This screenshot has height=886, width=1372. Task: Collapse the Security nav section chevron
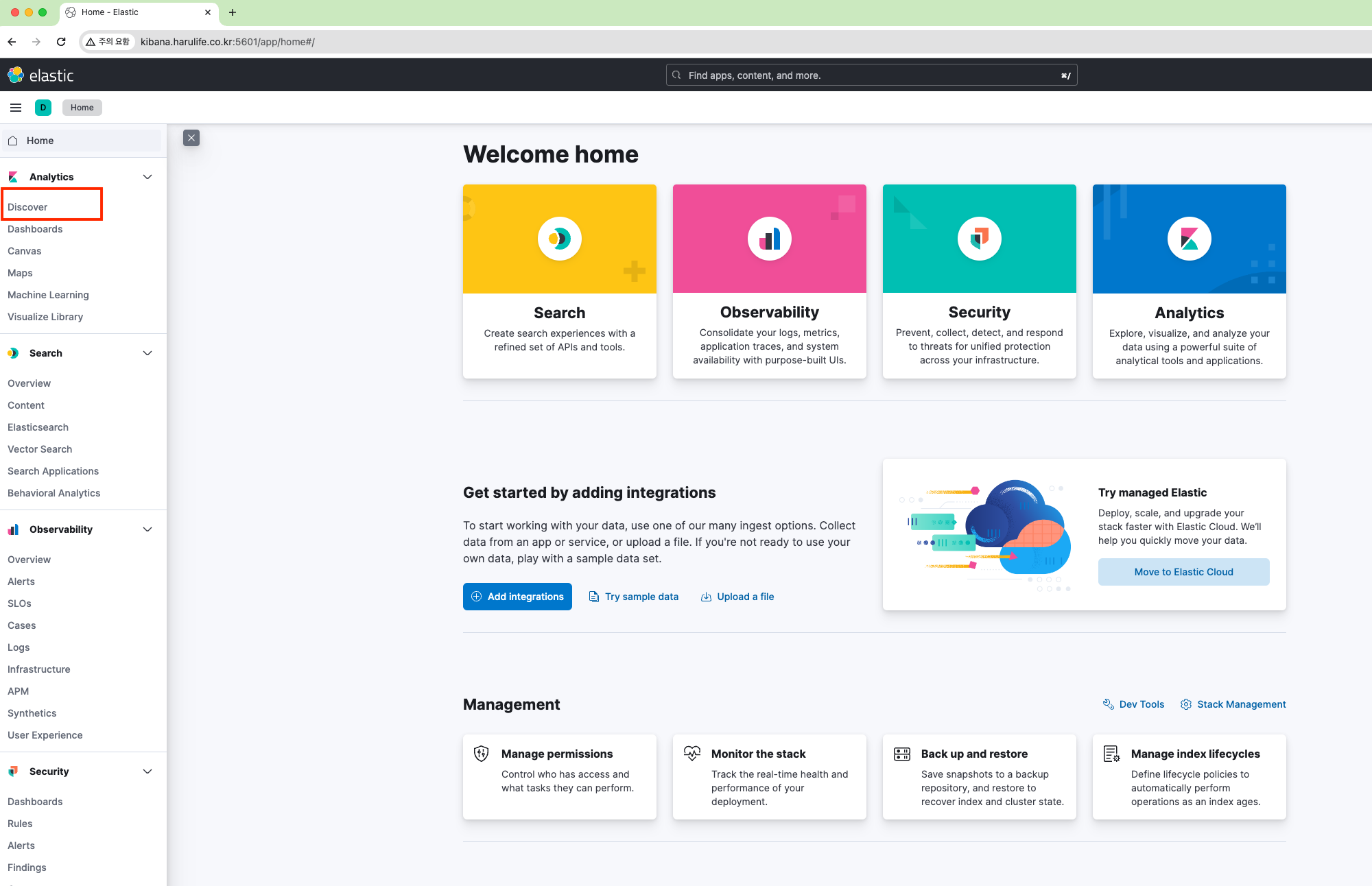147,771
